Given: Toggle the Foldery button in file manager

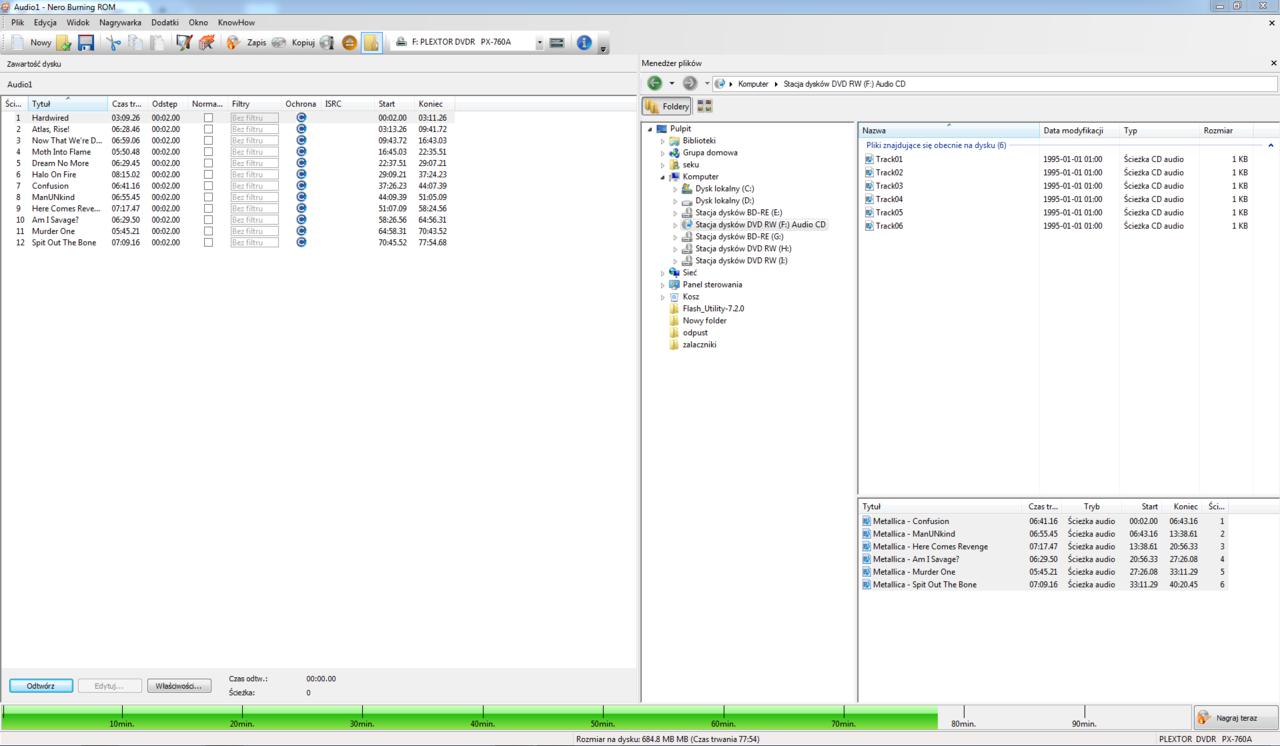Looking at the screenshot, I should click(x=666, y=106).
